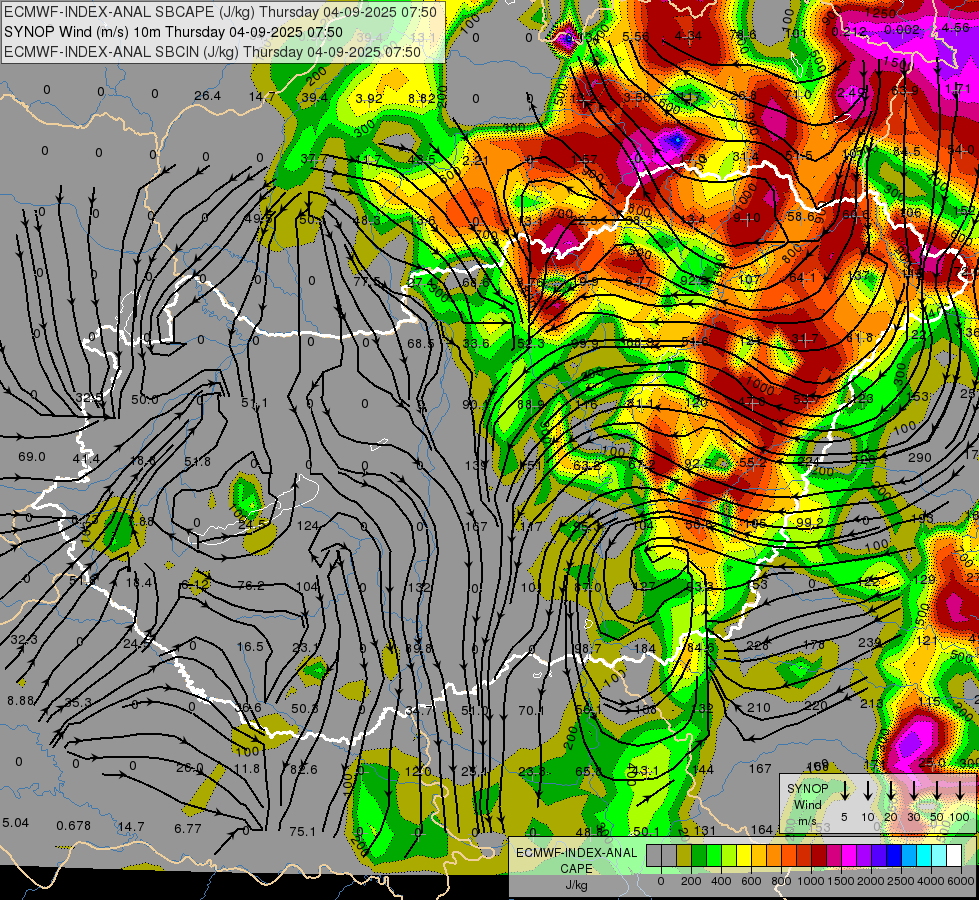Viewport: 979px width, 900px height.
Task: Select the 2.21 map value
Action: (475, 161)
